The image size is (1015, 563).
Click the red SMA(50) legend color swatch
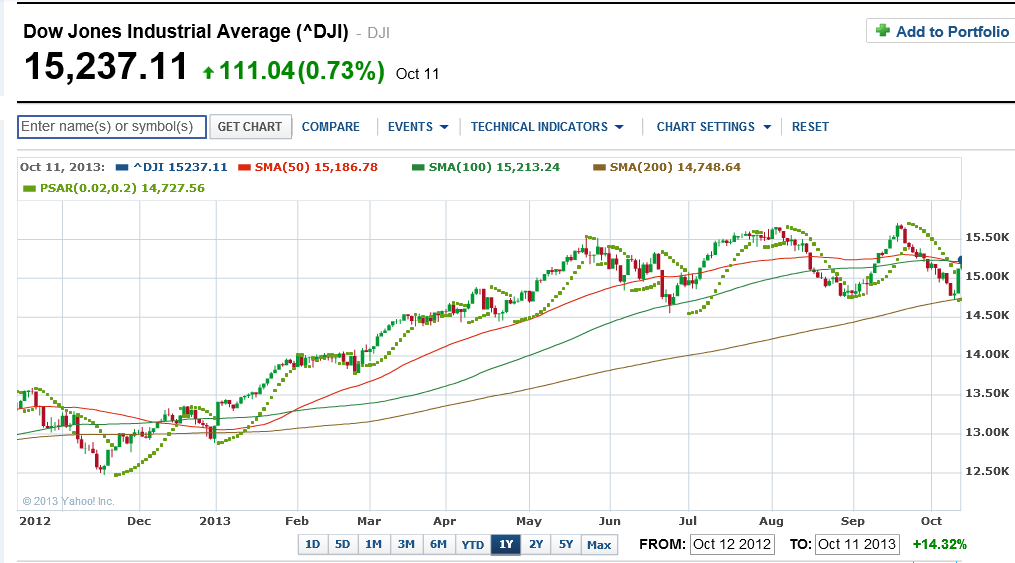pyautogui.click(x=244, y=167)
